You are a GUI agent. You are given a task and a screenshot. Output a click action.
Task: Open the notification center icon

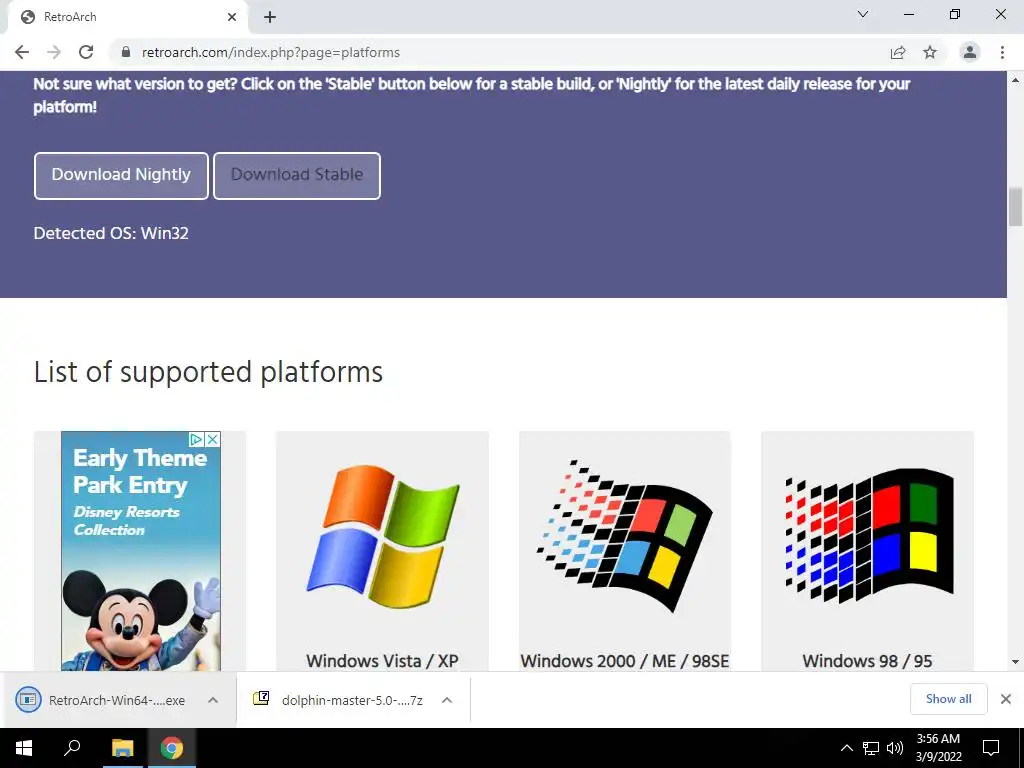click(x=991, y=748)
